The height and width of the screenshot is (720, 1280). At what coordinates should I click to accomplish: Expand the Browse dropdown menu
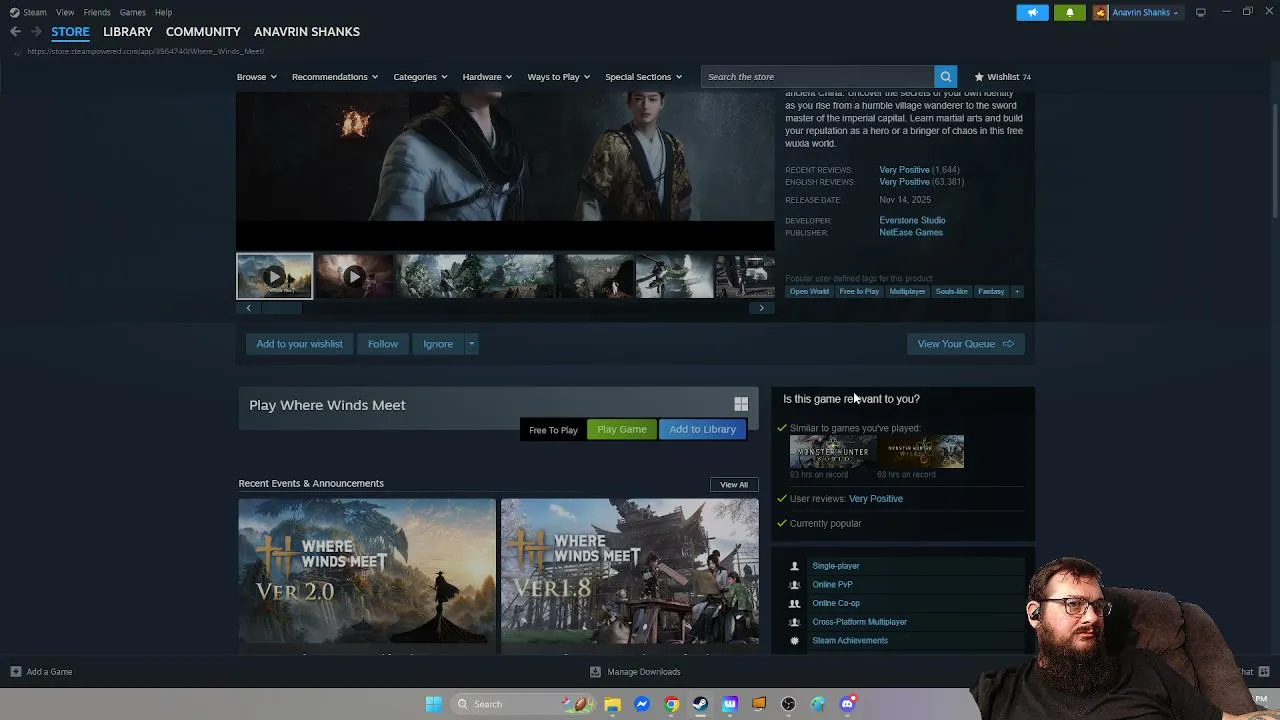click(257, 77)
